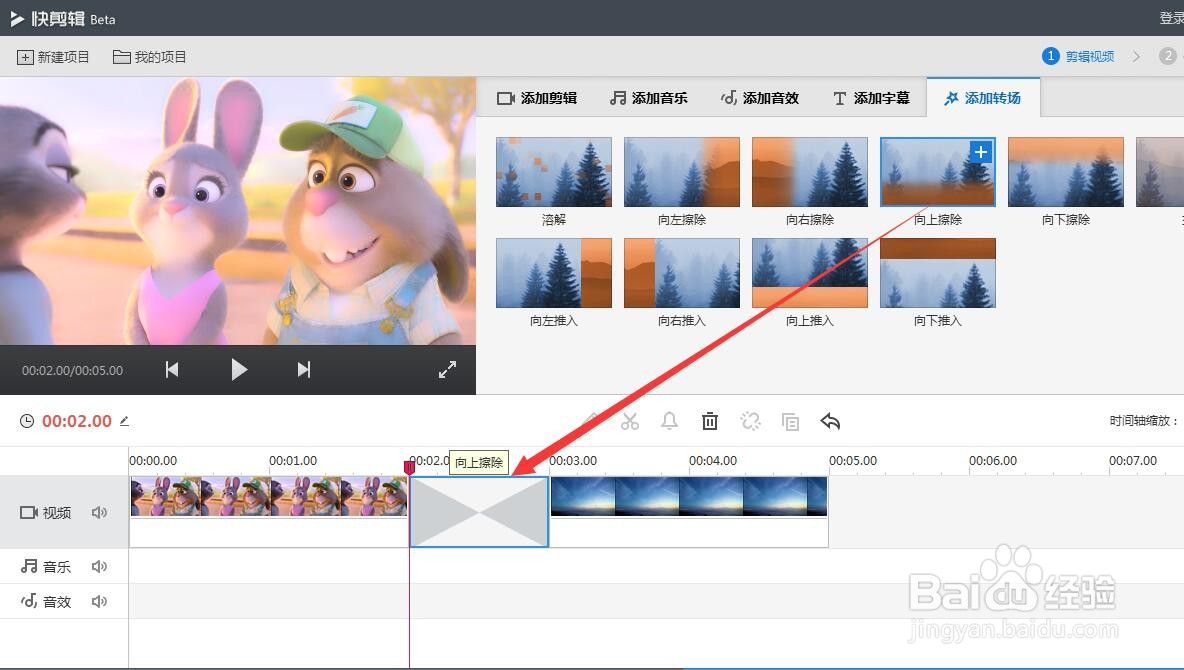This screenshot has width=1184, height=670.
Task: Go to step 1 剪辑视频
Action: coord(1078,57)
